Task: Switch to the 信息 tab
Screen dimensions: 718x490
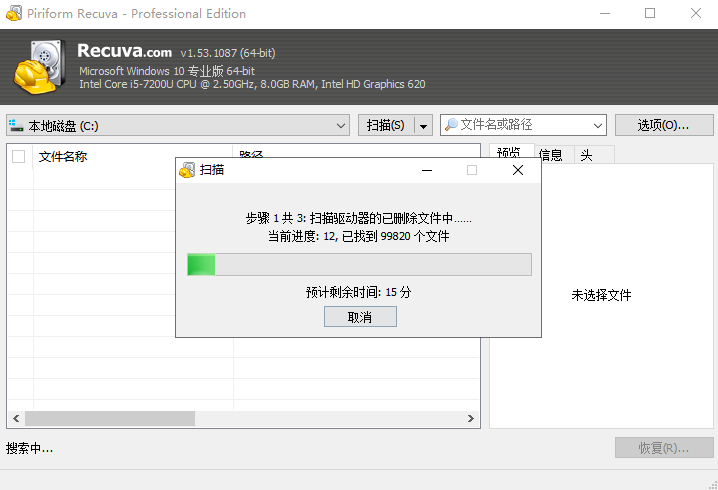Action: (x=550, y=155)
